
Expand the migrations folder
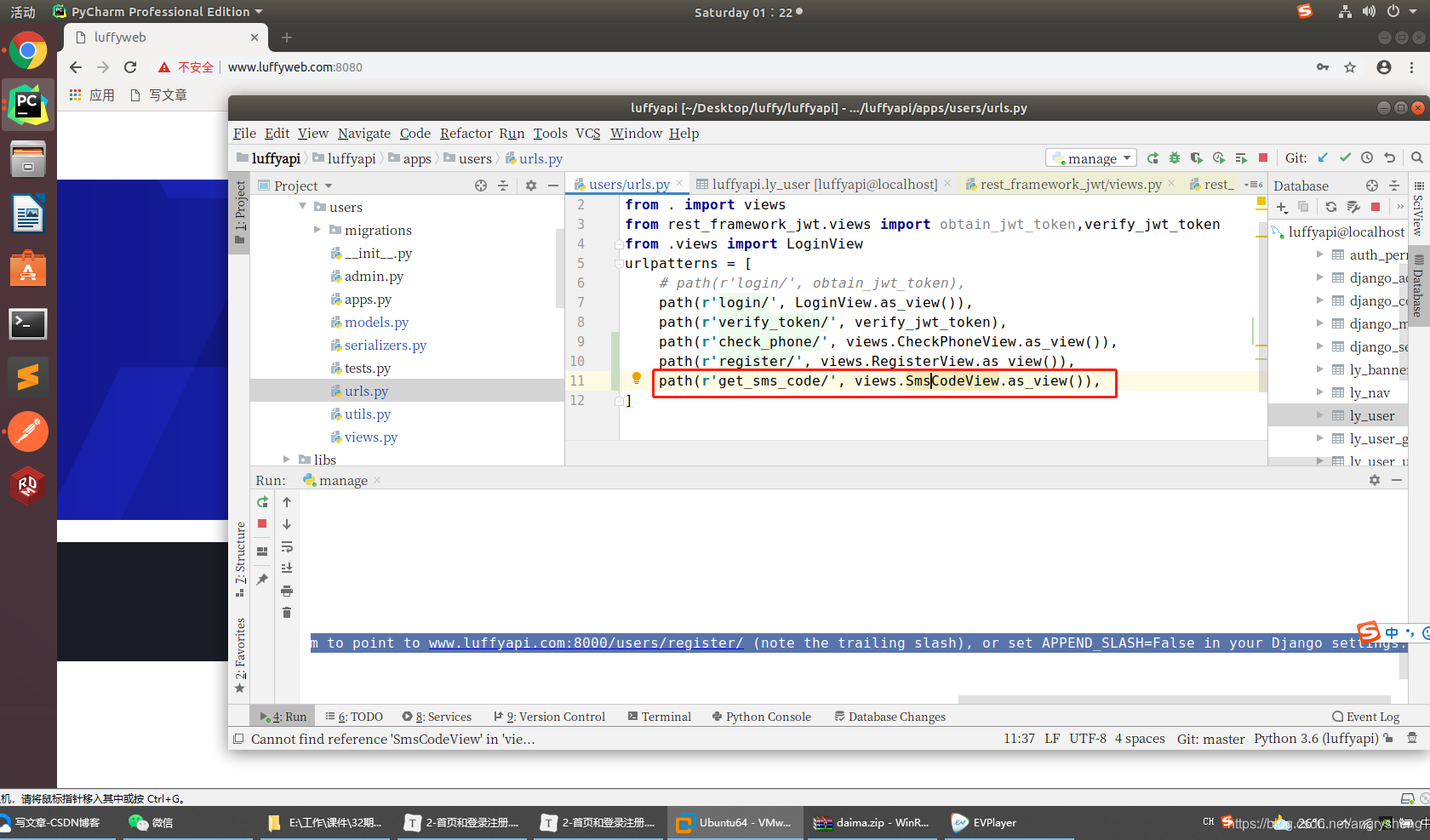click(317, 230)
